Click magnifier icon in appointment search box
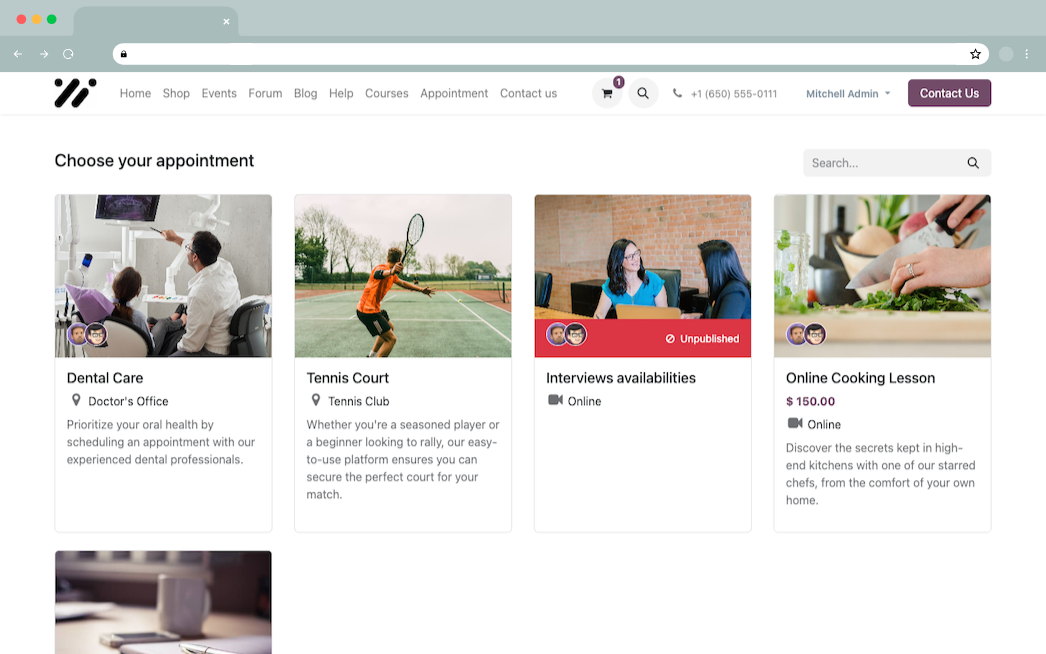The width and height of the screenshot is (1046, 654). click(x=972, y=163)
